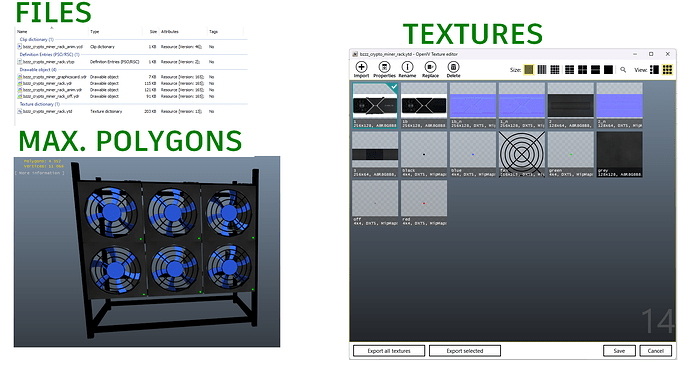Choose the largest solid black size icon
Viewport: 690px width, 388px height.
click(608, 70)
